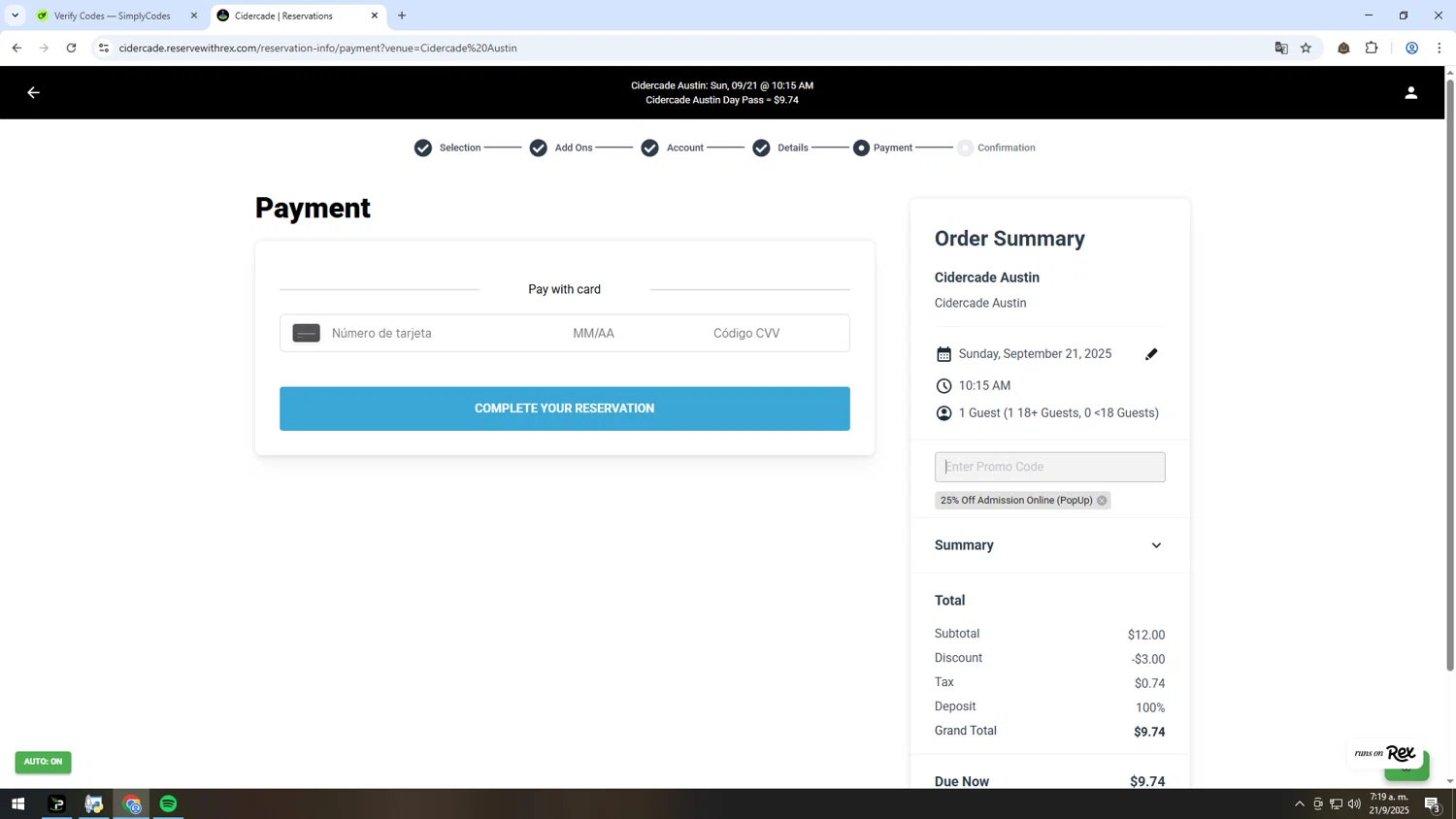Viewport: 1456px width, 819px height.
Task: Click the Details step checkmark
Action: (762, 147)
